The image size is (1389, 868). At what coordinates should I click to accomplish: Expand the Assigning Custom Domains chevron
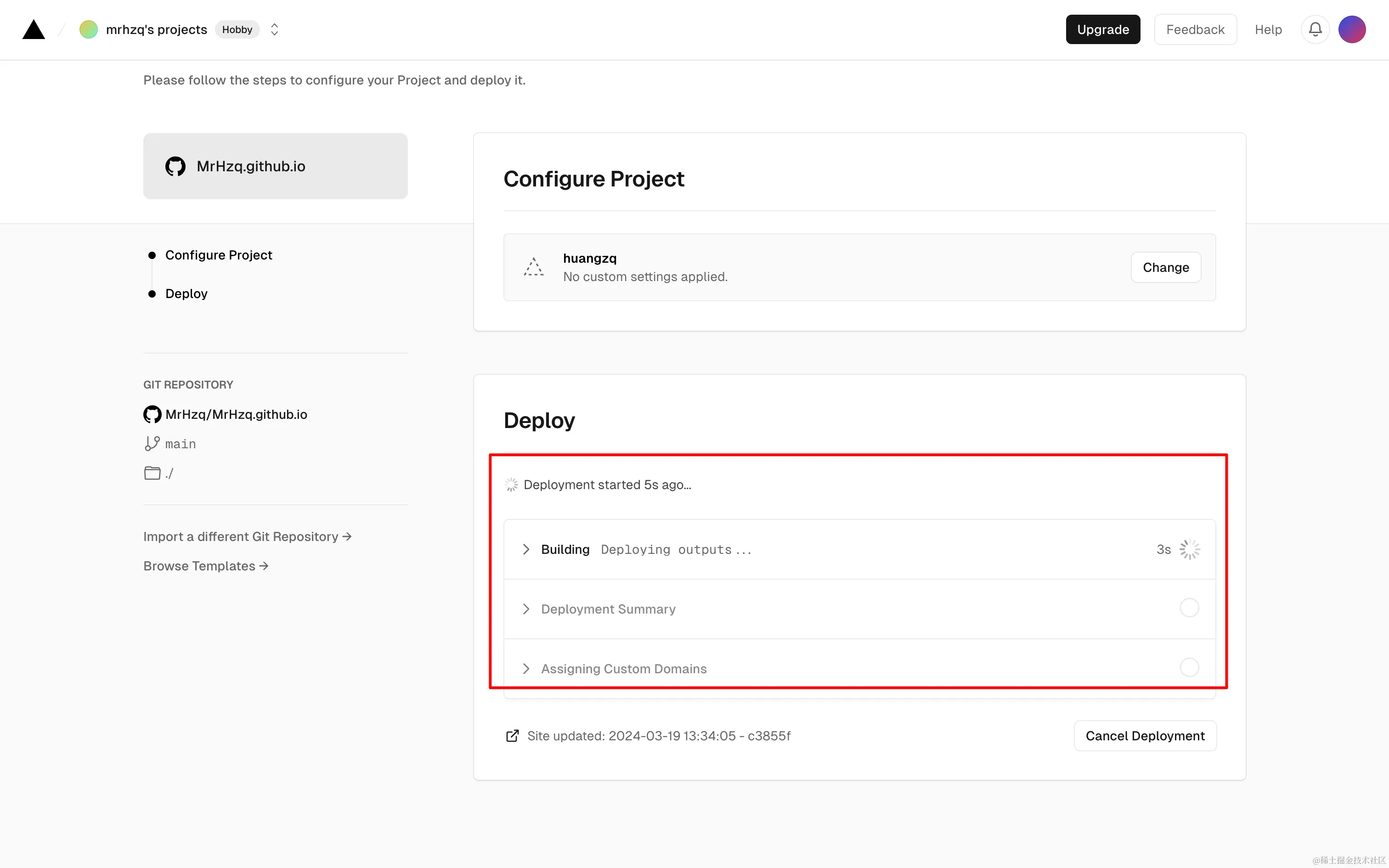point(526,669)
